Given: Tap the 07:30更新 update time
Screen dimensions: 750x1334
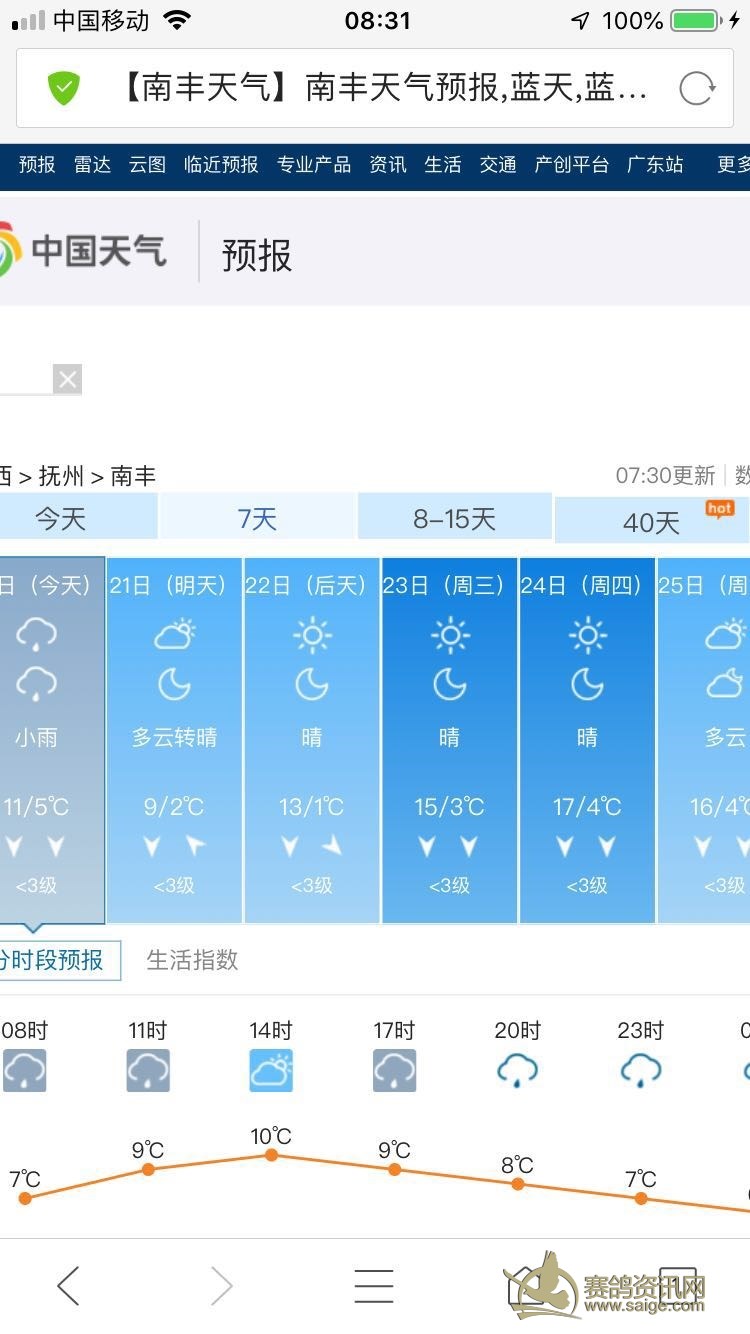Looking at the screenshot, I should (666, 475).
